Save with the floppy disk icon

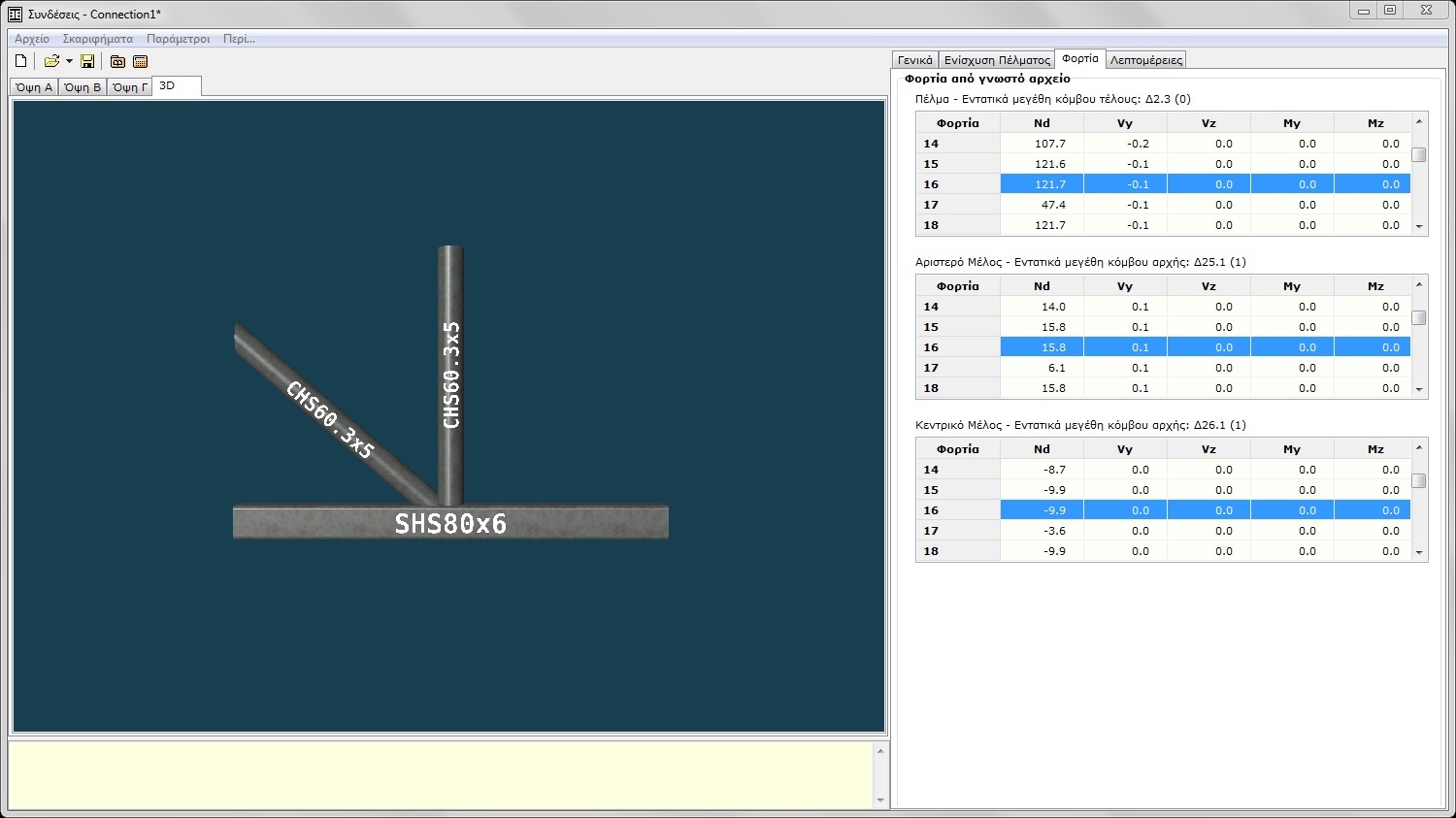click(x=87, y=61)
